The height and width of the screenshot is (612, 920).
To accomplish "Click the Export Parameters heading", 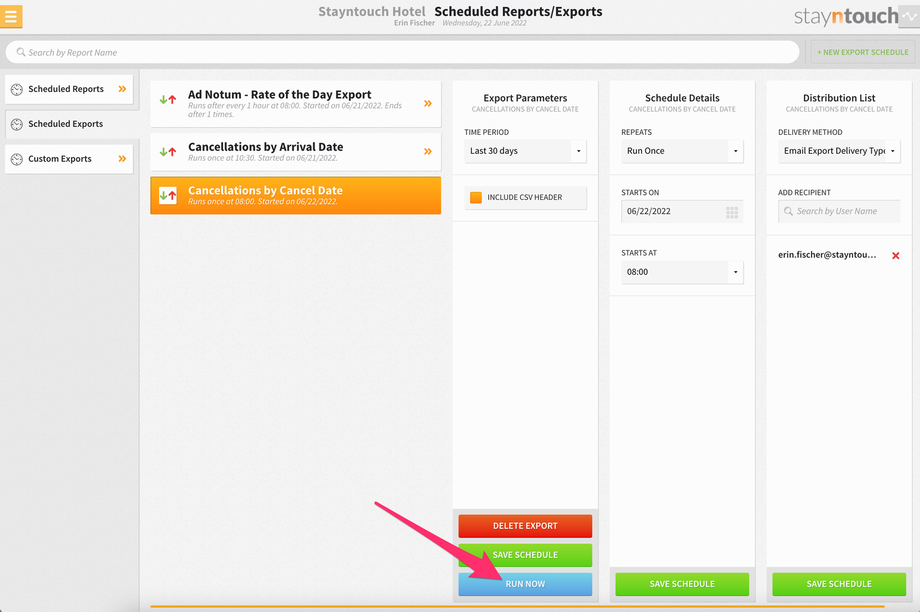I will [525, 98].
